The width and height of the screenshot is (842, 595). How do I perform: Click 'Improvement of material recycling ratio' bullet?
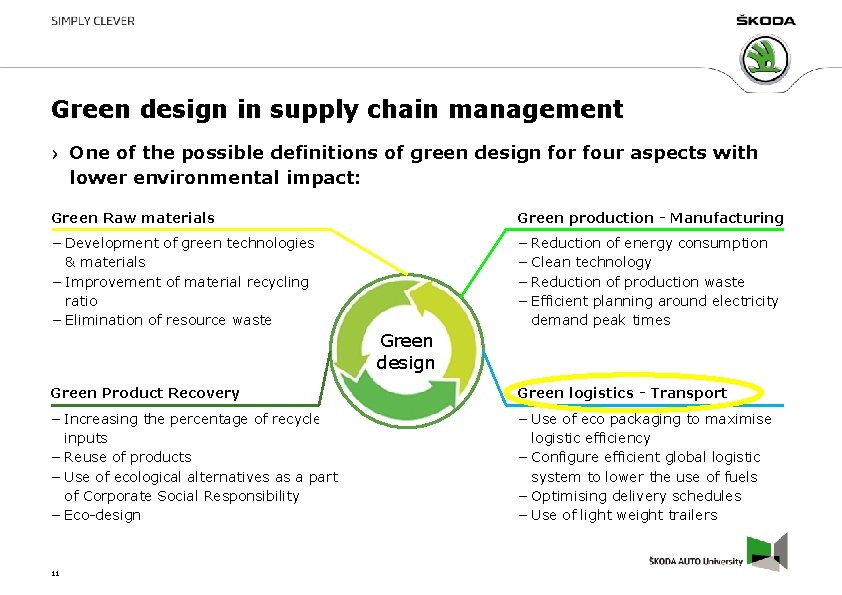click(181, 291)
